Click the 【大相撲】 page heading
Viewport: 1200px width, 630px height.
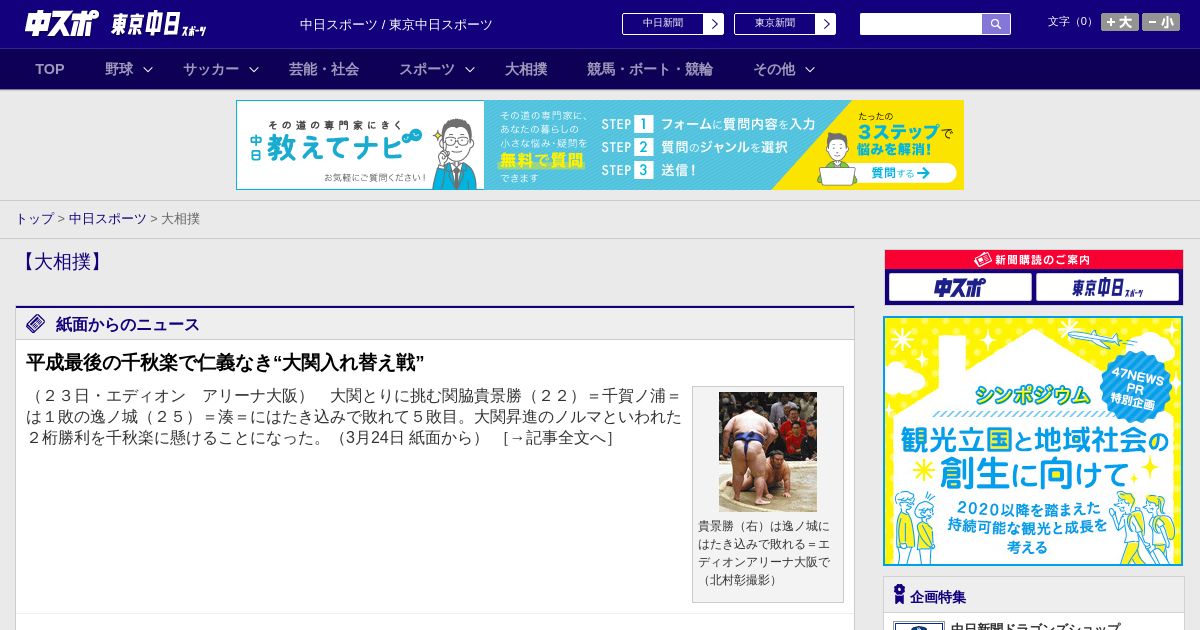tap(61, 262)
